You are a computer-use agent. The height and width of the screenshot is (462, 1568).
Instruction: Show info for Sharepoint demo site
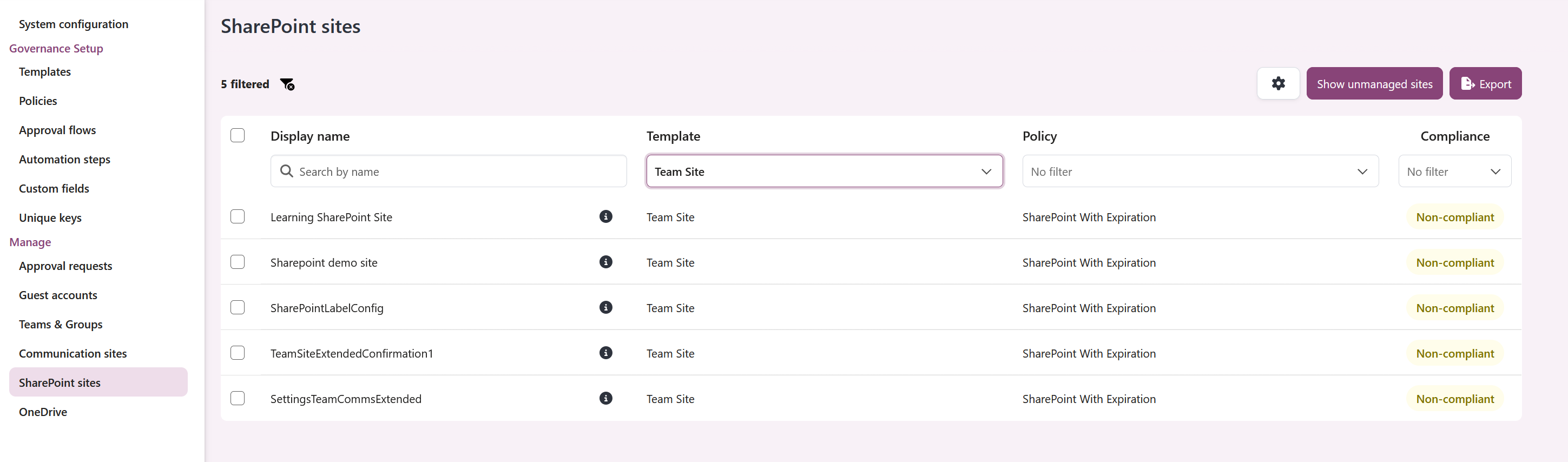pos(605,262)
